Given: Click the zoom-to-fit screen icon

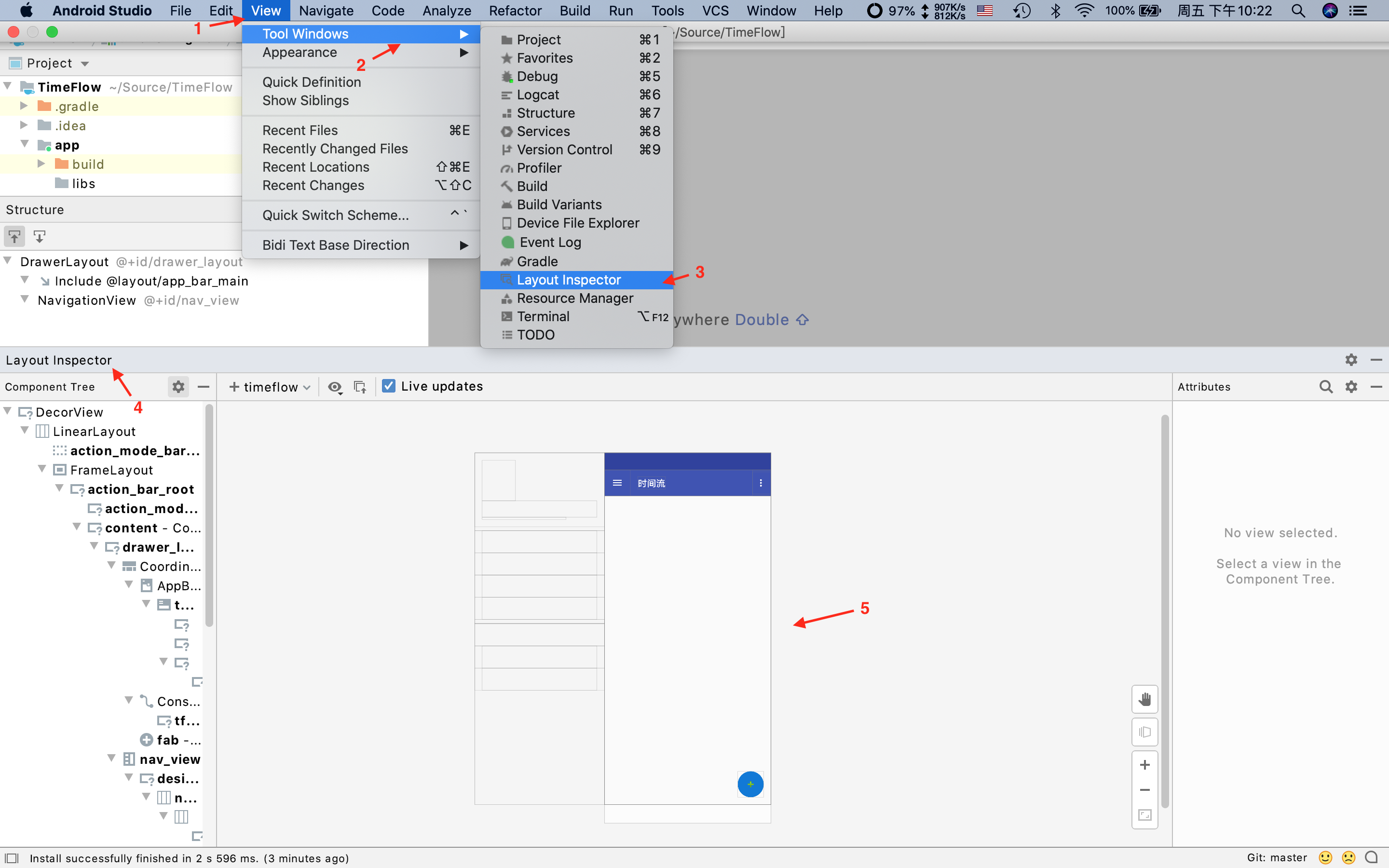Looking at the screenshot, I should pyautogui.click(x=1144, y=815).
